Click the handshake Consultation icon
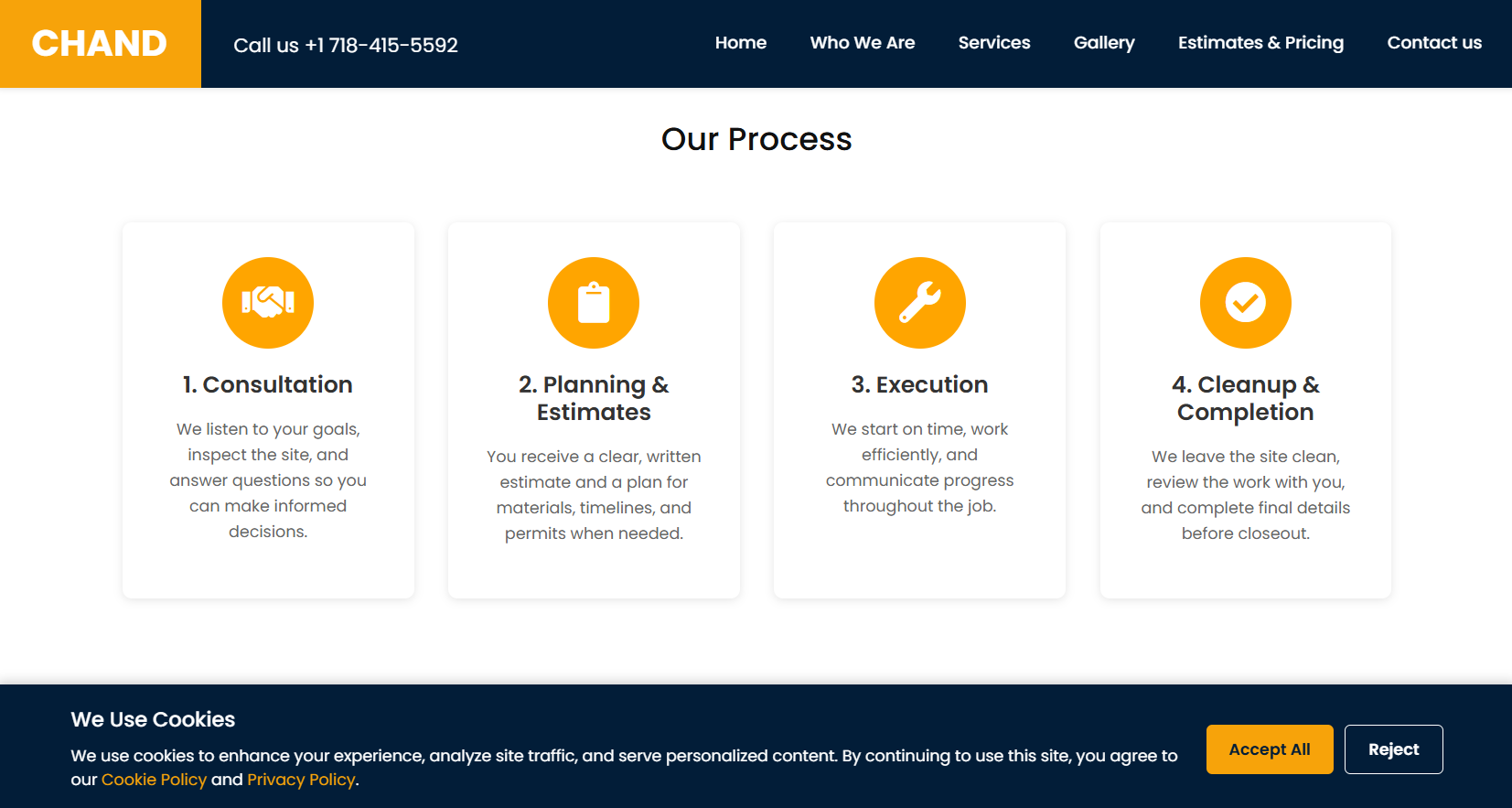The width and height of the screenshot is (1512, 808). [x=268, y=303]
